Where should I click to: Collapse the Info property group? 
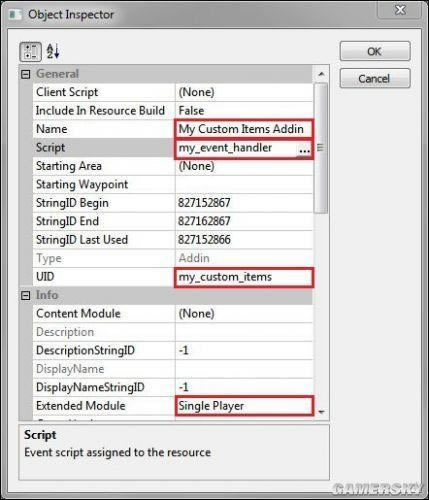[26, 295]
